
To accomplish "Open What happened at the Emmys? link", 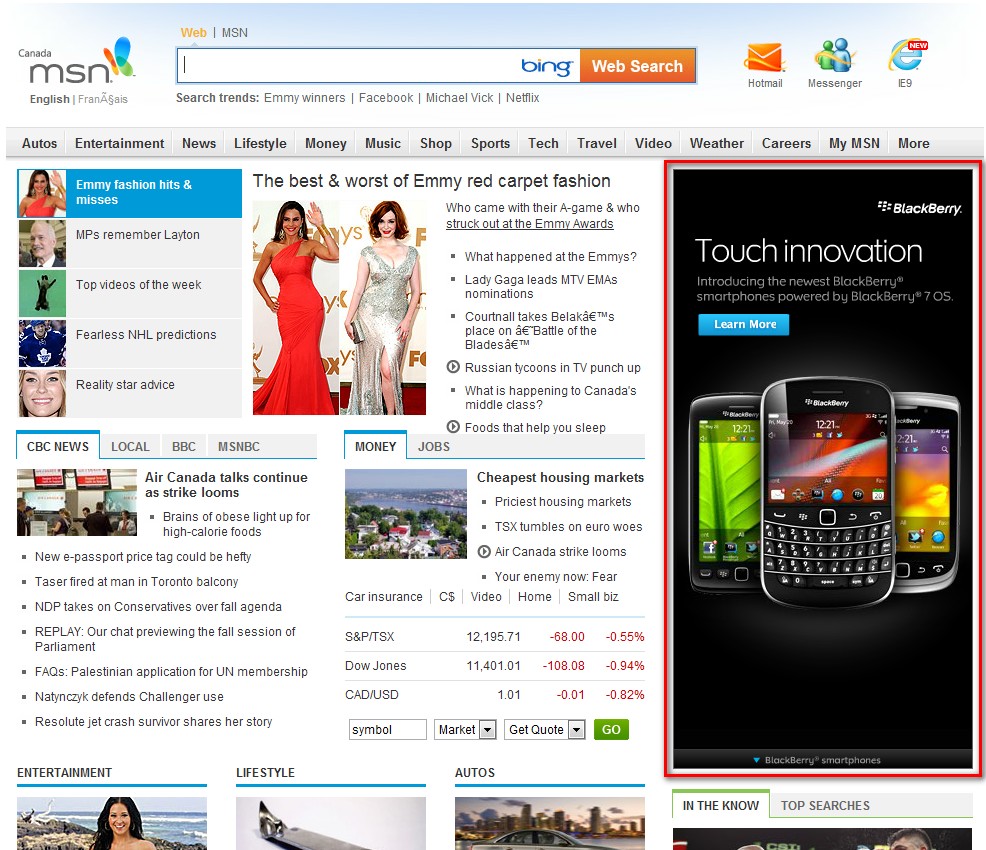I will [550, 257].
